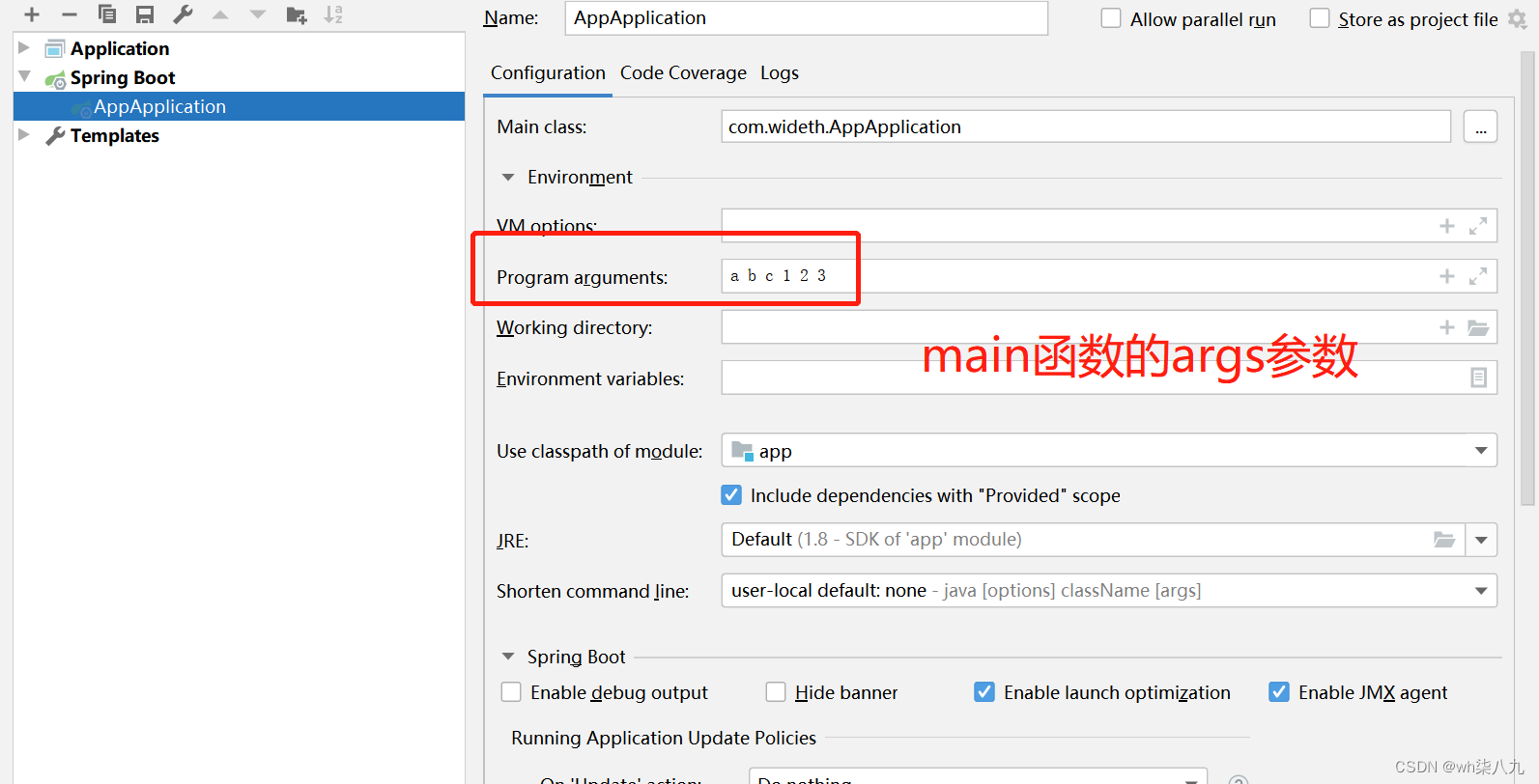The image size is (1539, 784).
Task: Enable debug output checkbox
Action: tap(511, 692)
